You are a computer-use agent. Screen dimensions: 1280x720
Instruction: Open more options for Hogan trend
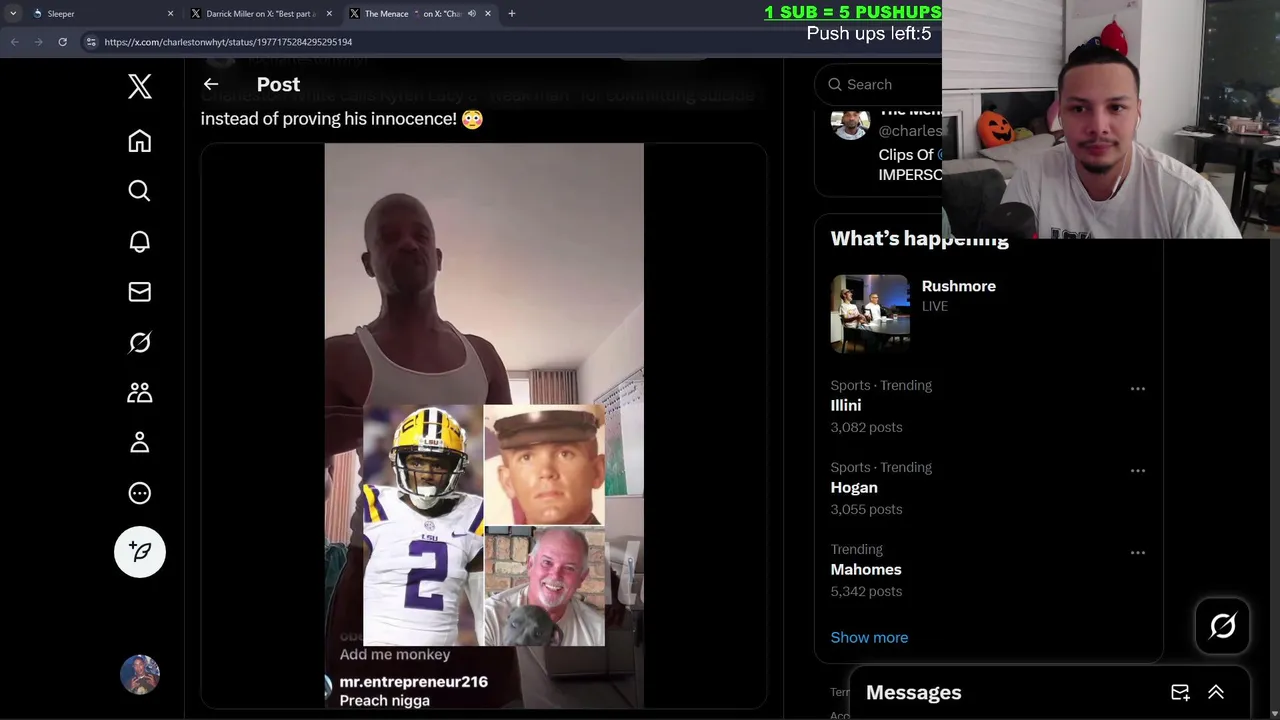[1138, 471]
